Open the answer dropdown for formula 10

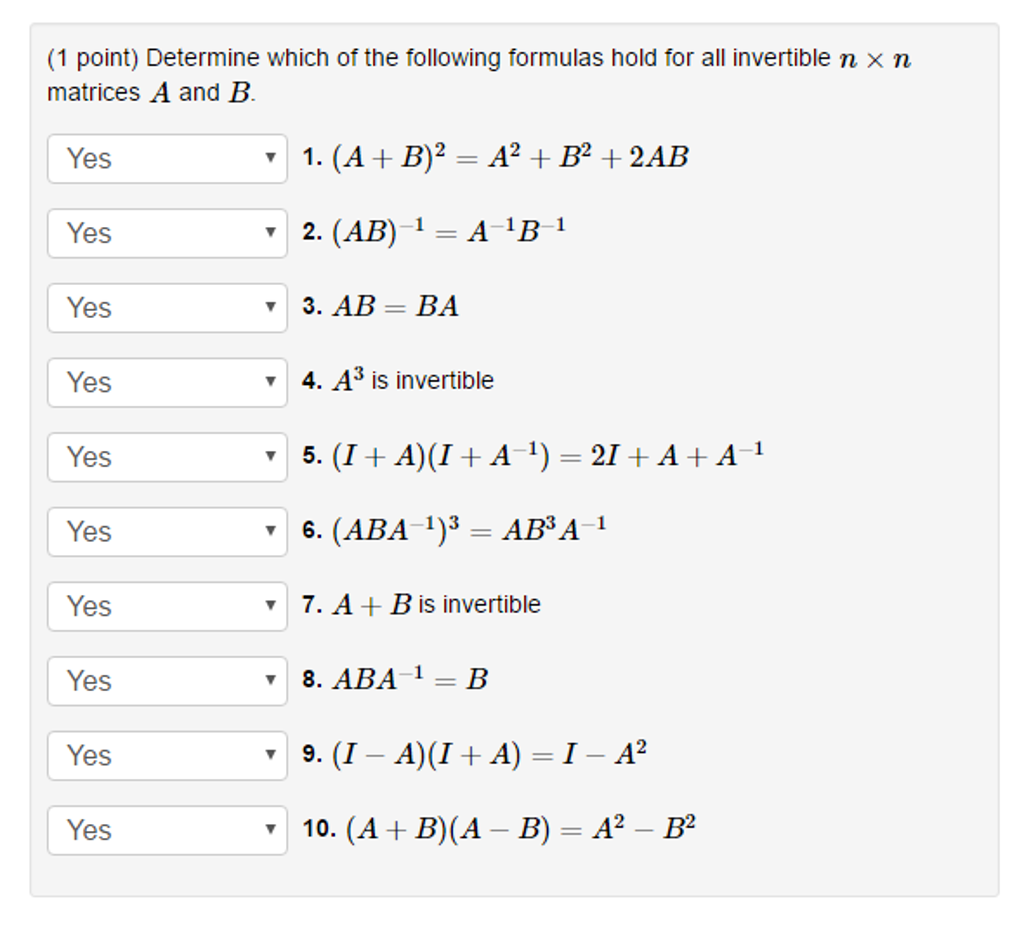(x=167, y=830)
